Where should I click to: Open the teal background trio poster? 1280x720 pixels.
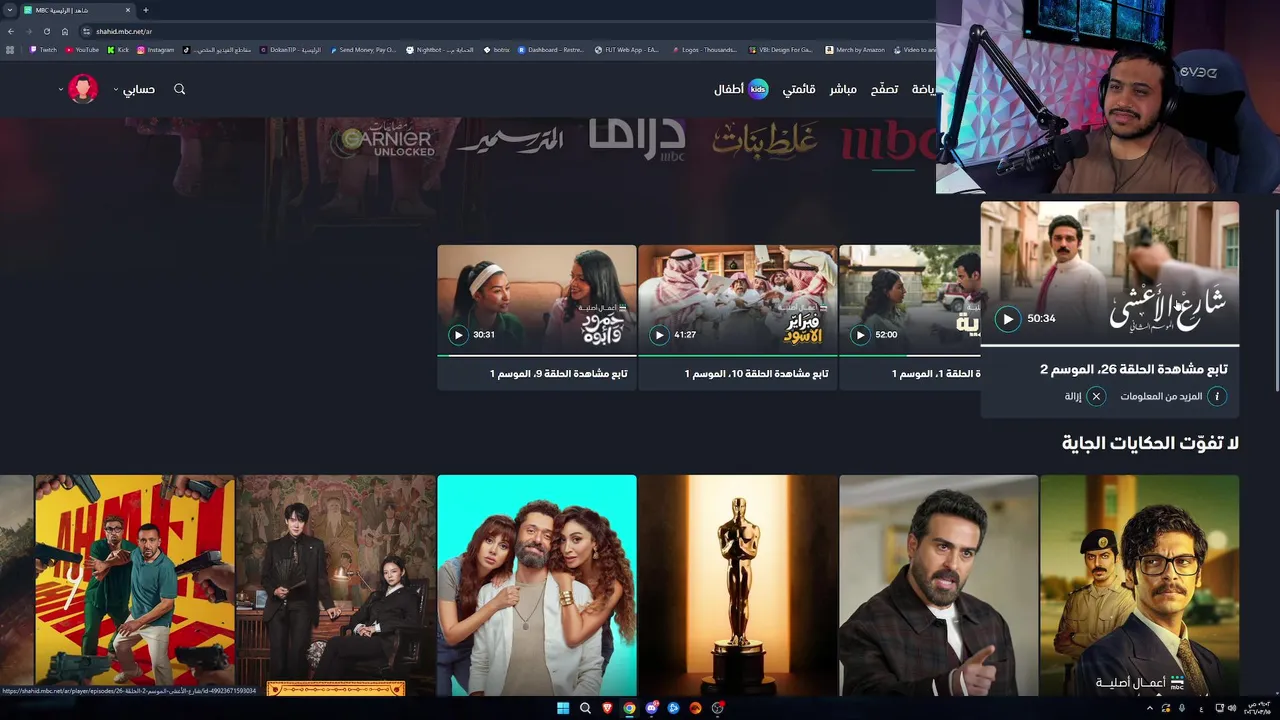point(537,585)
